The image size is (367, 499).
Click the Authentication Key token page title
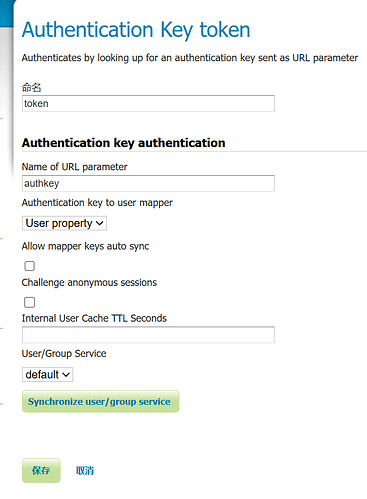[136, 30]
